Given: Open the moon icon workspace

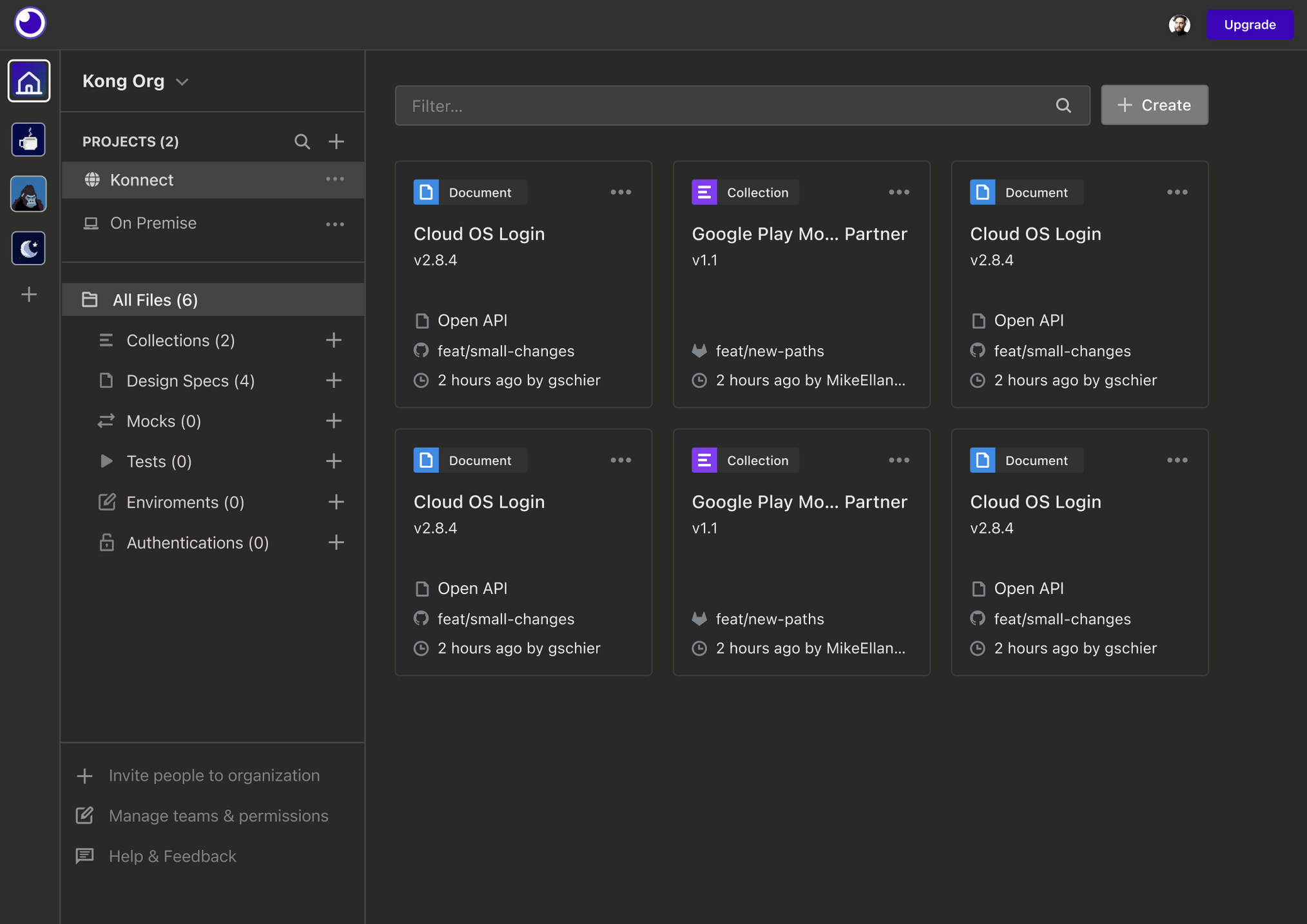Looking at the screenshot, I should click(x=28, y=248).
